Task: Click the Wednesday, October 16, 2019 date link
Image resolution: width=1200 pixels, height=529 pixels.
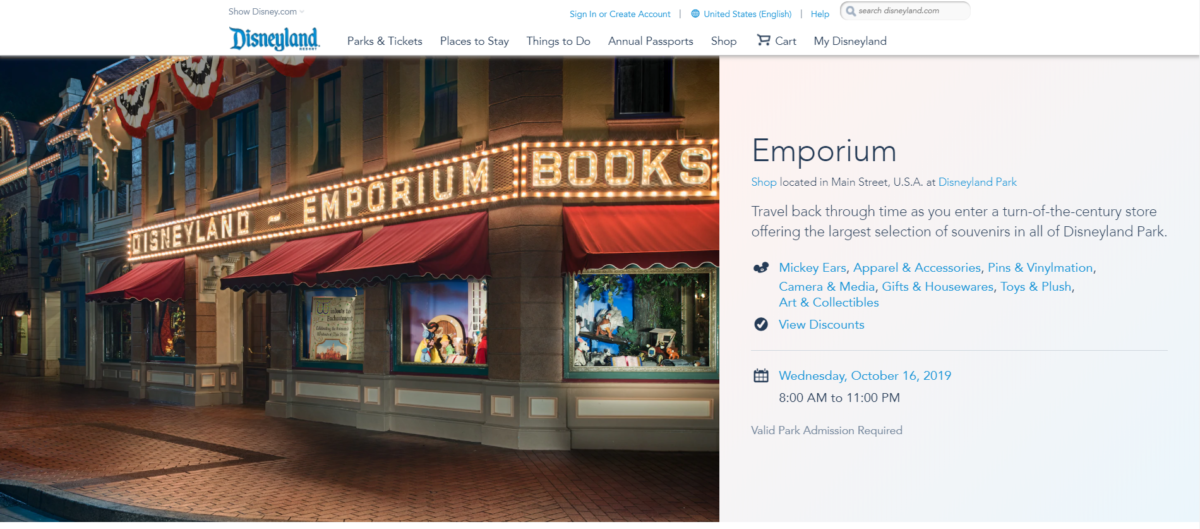Action: [x=865, y=376]
